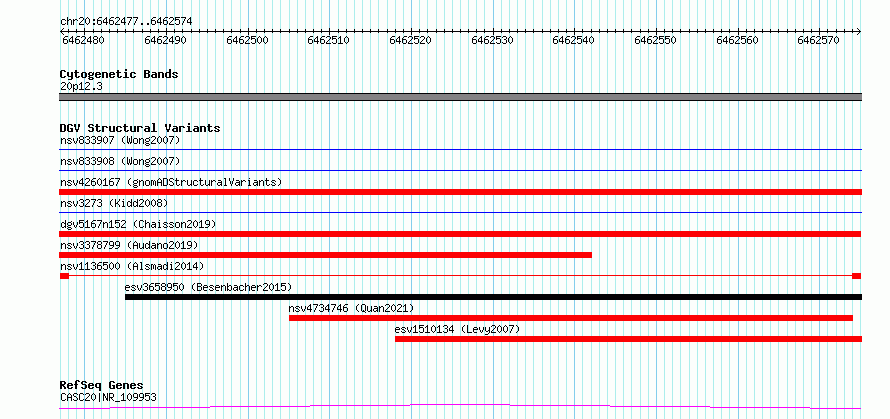
Task: Select dgv5167n152 (Chaisson2019) label
Action: 138,224
